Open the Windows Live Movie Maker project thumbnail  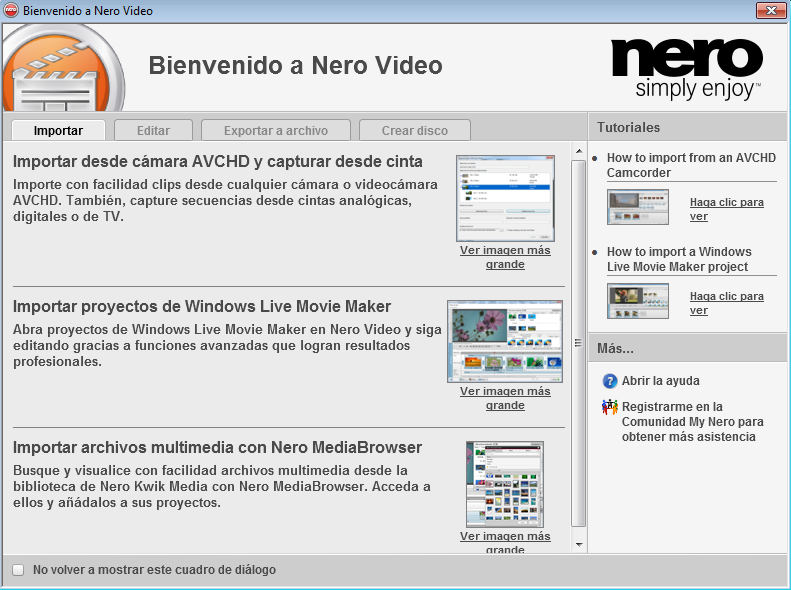pyautogui.click(x=505, y=341)
